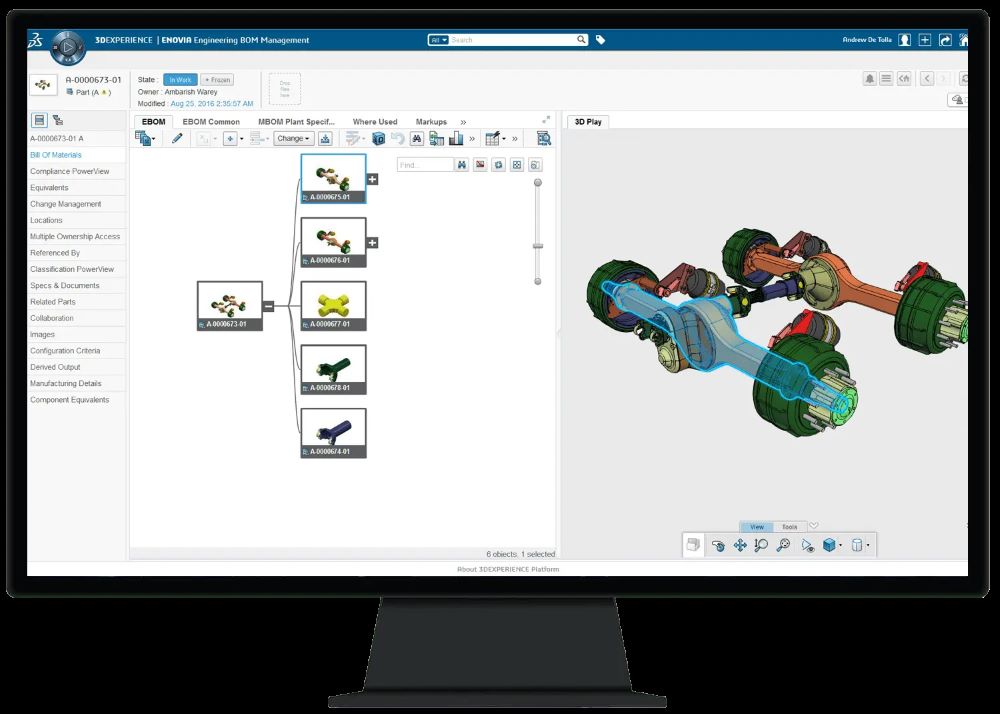1000x714 pixels.
Task: Click the bar chart report icon
Action: click(x=456, y=138)
